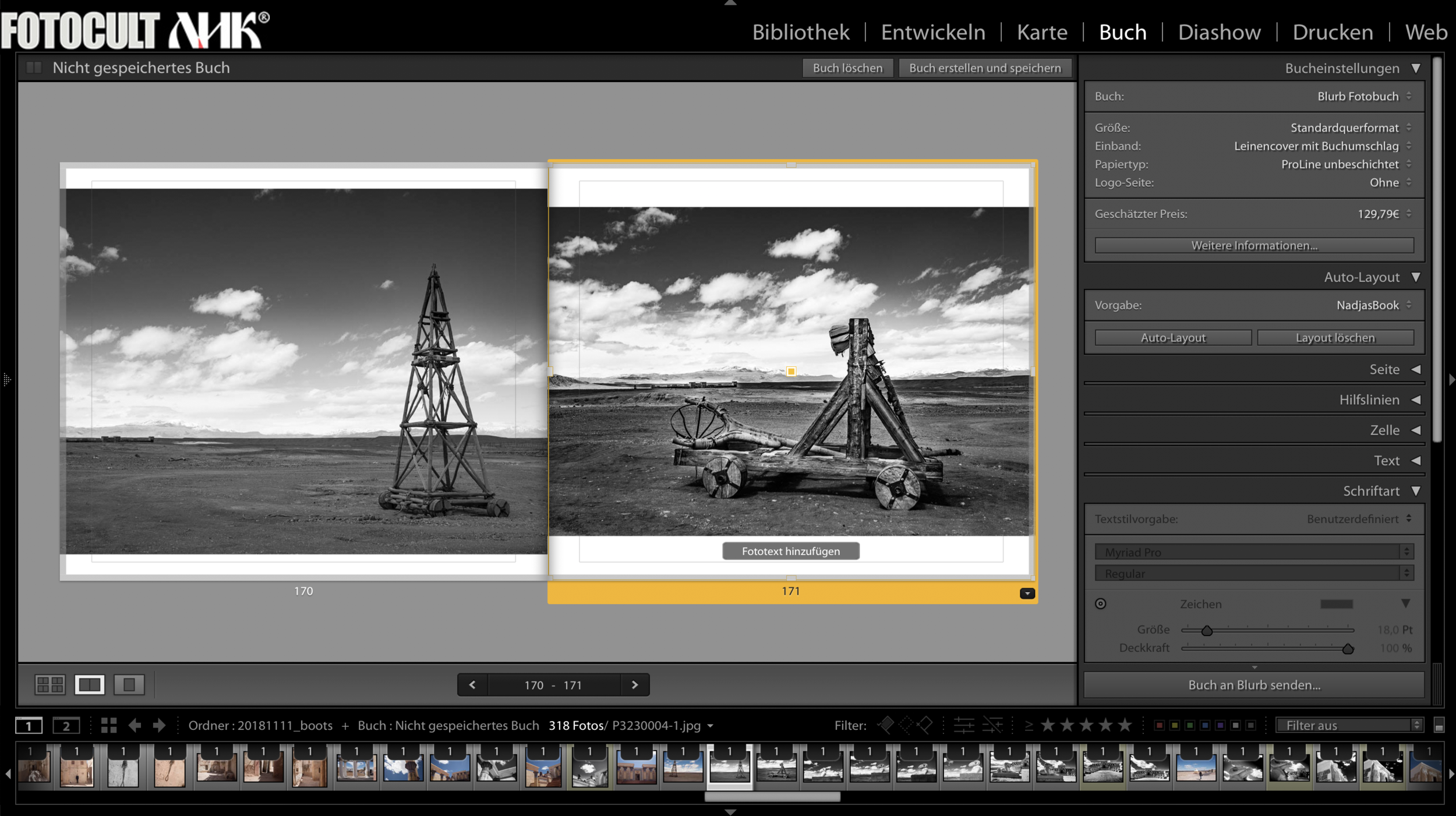Image resolution: width=1456 pixels, height=816 pixels.
Task: Toggle the green color label filter
Action: coord(1190,725)
